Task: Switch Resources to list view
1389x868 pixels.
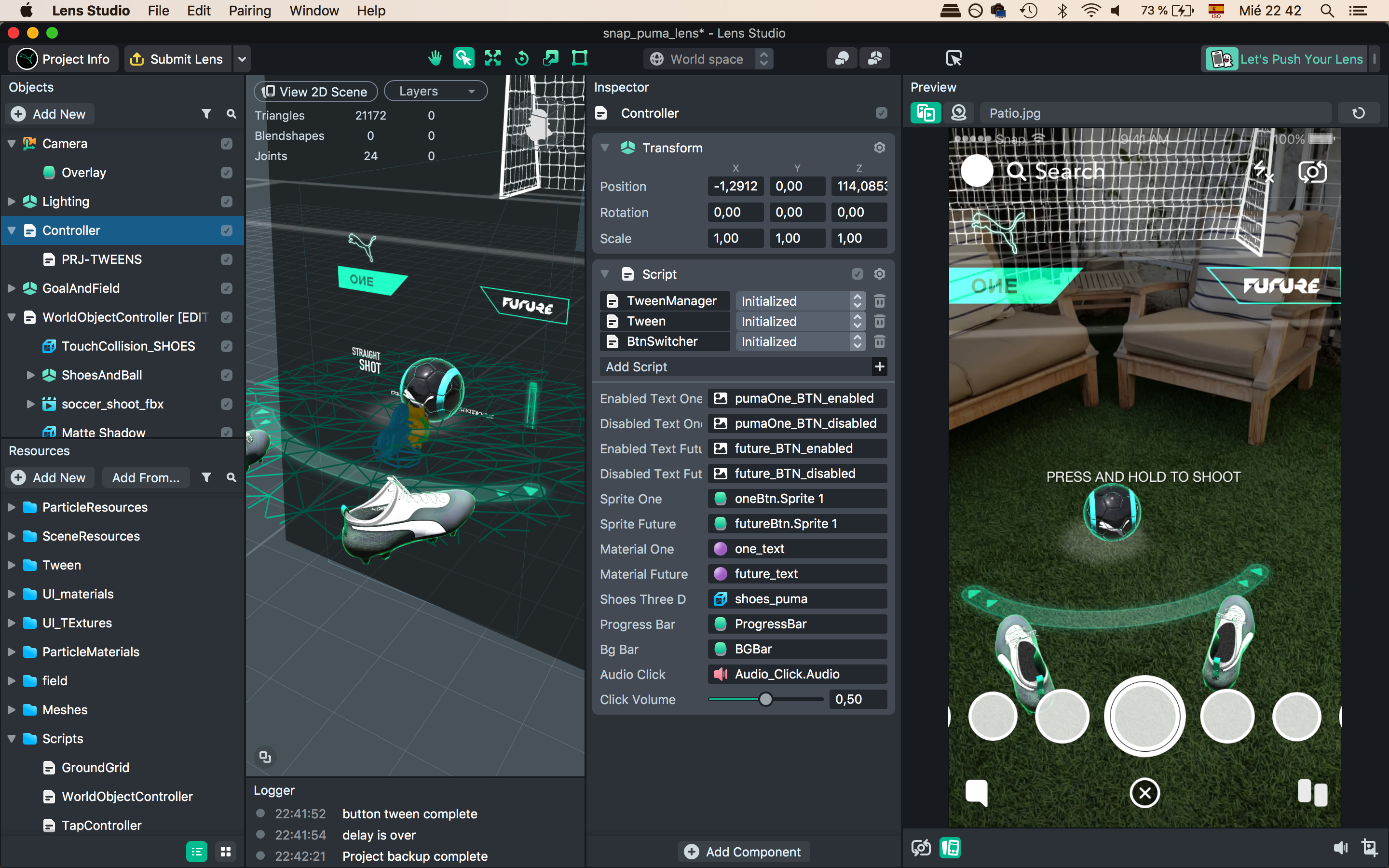Action: tap(197, 852)
